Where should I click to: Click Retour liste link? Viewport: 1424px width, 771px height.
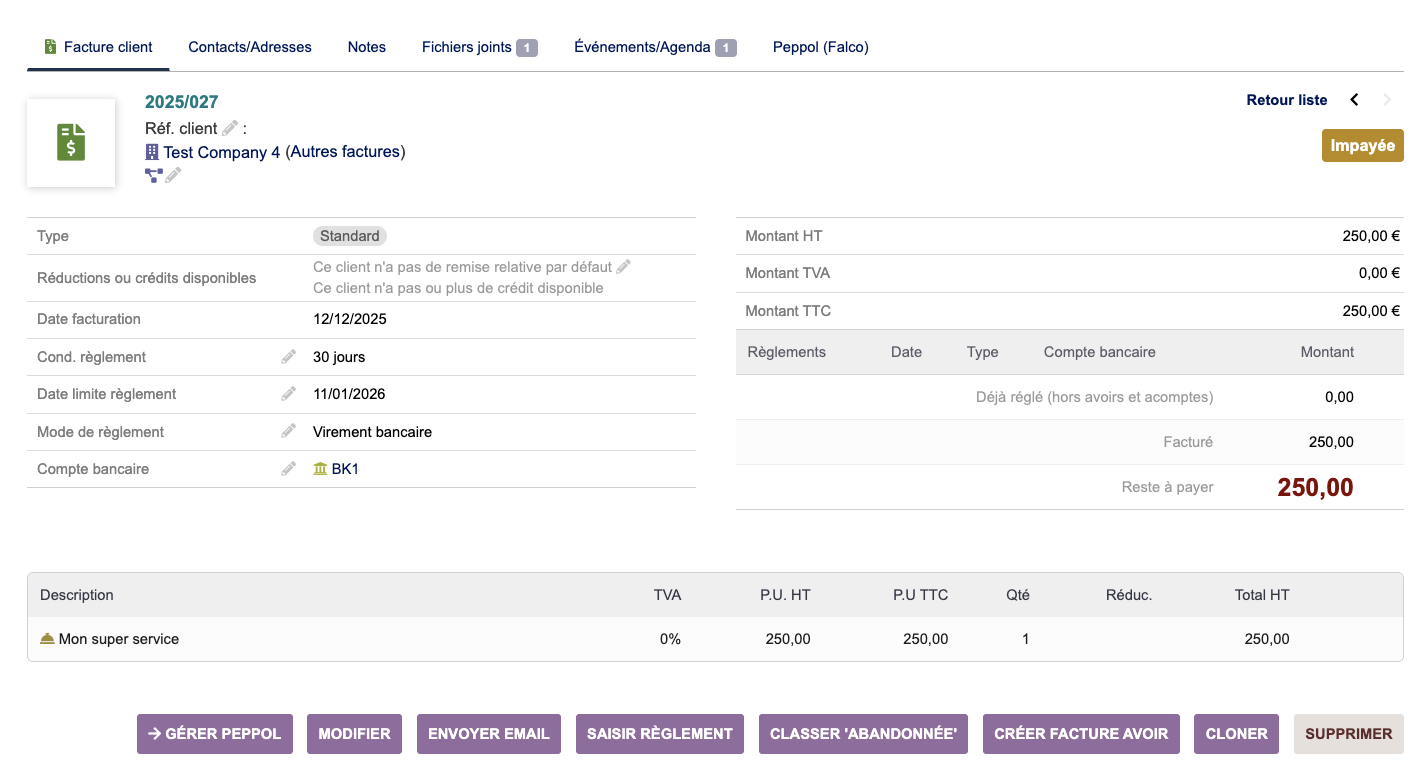[1287, 100]
